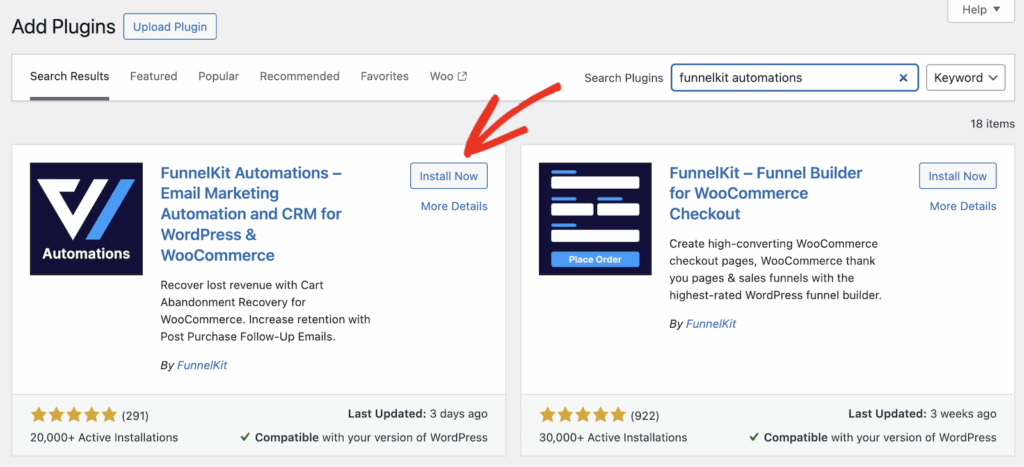Click '30,000+ Active Installations' text
Screen dimensions: 1024x467
[613, 437]
